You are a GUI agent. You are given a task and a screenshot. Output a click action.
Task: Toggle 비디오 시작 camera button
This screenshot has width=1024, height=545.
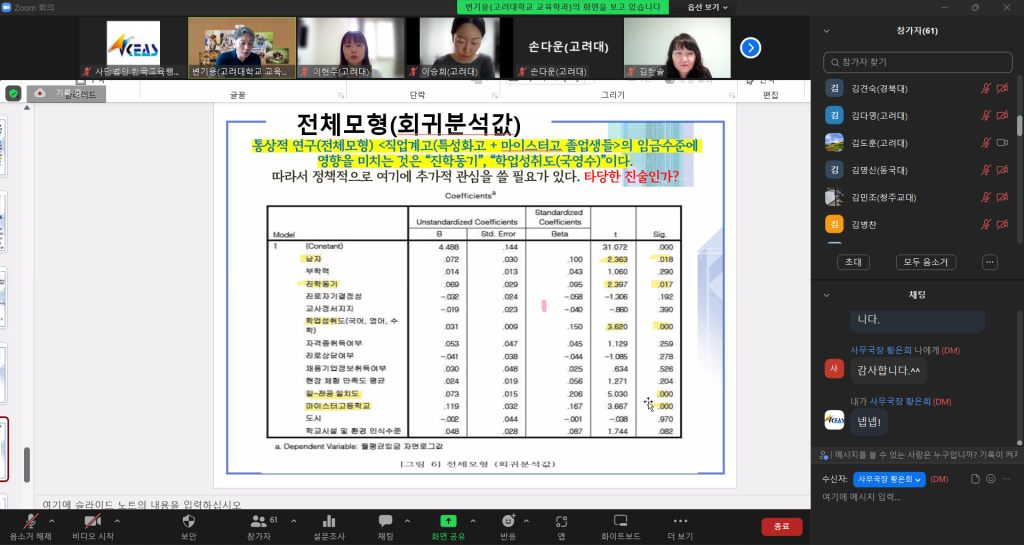coord(92,521)
